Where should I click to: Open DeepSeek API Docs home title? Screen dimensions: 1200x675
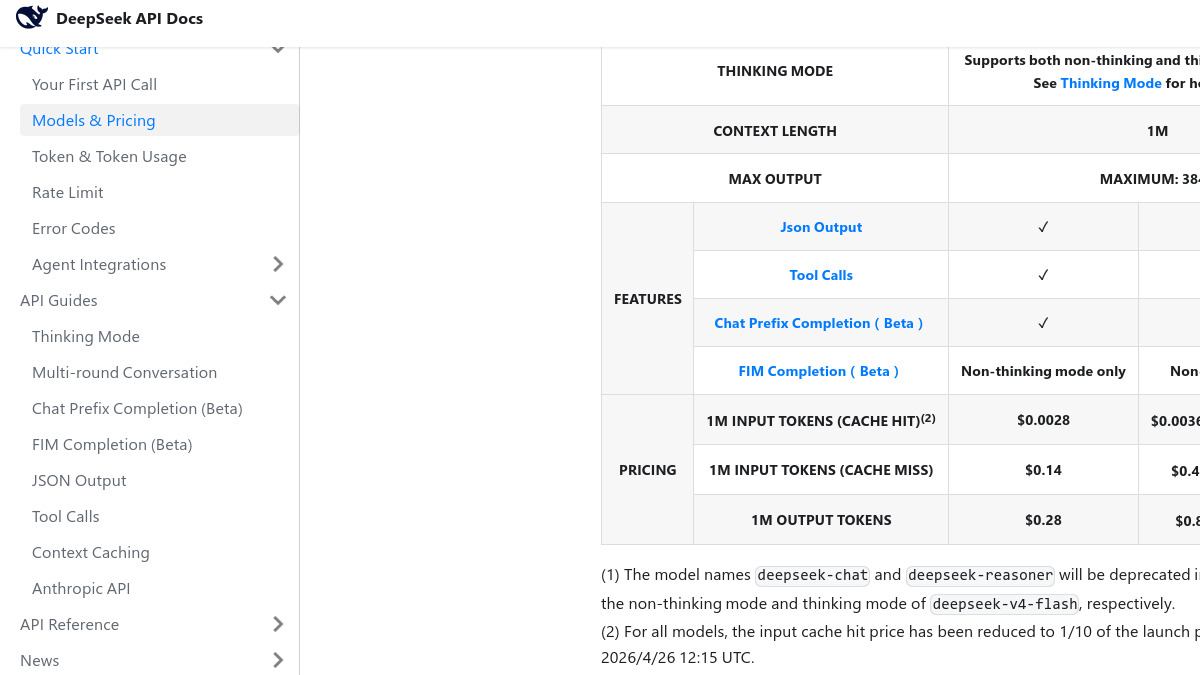click(x=130, y=19)
